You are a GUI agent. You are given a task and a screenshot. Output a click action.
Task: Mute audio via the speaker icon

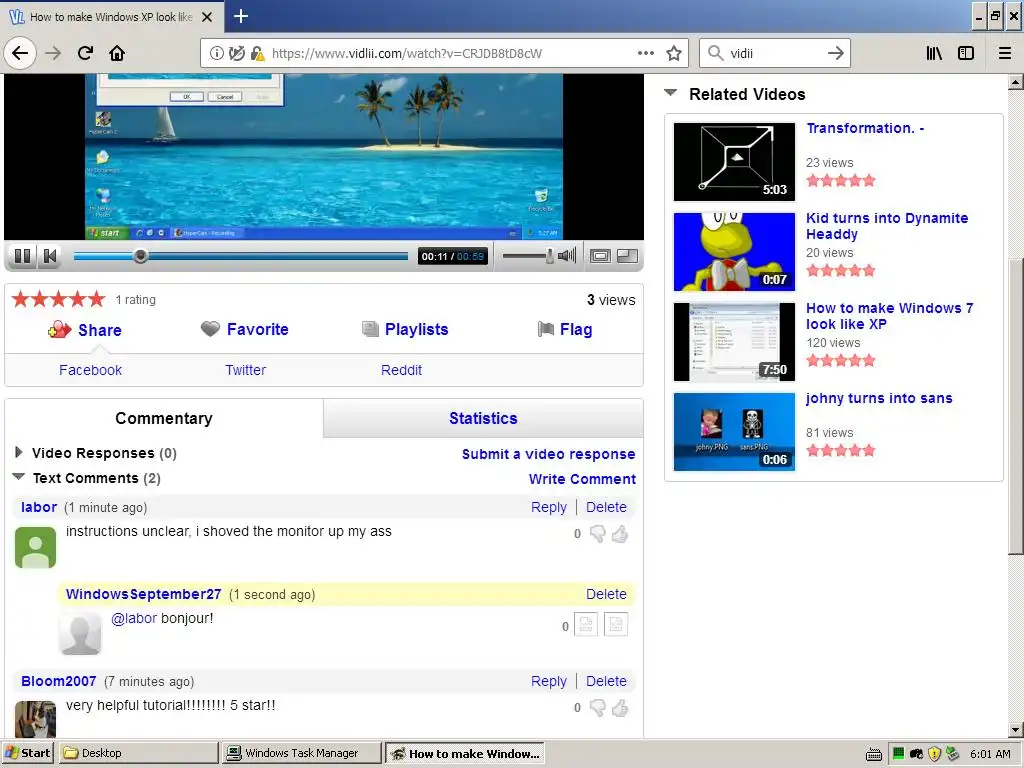(567, 255)
